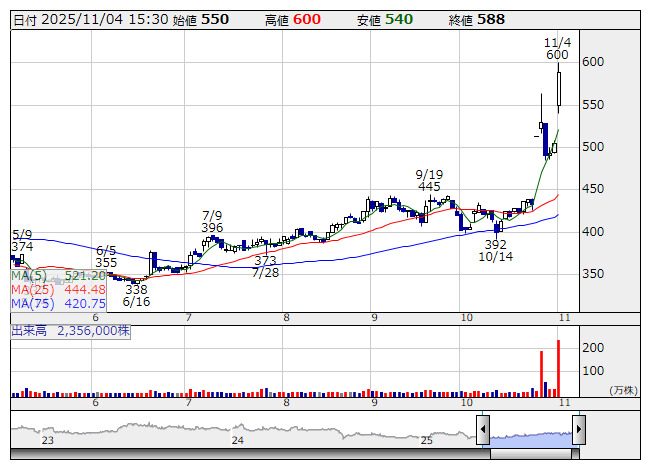Screen dimensions: 653x470
Task: Click the 11/4 high label of 600
Action: coord(557,49)
